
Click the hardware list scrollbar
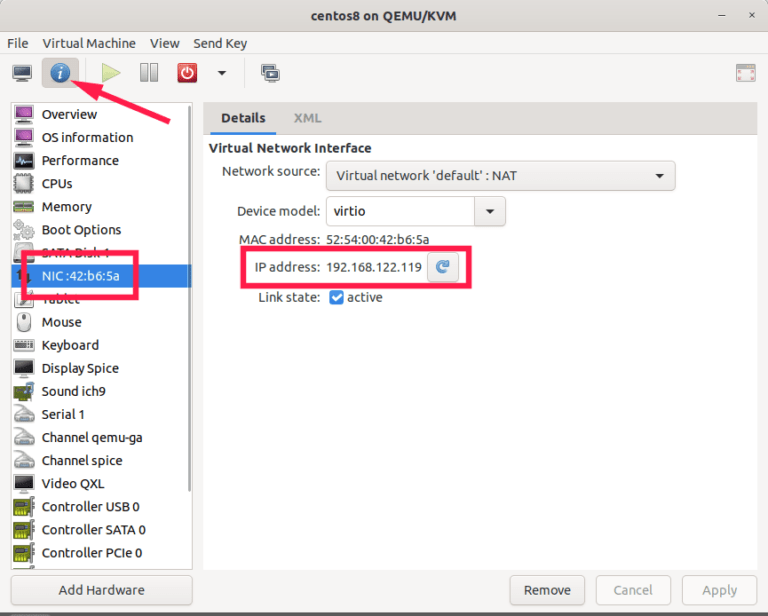click(x=190, y=299)
